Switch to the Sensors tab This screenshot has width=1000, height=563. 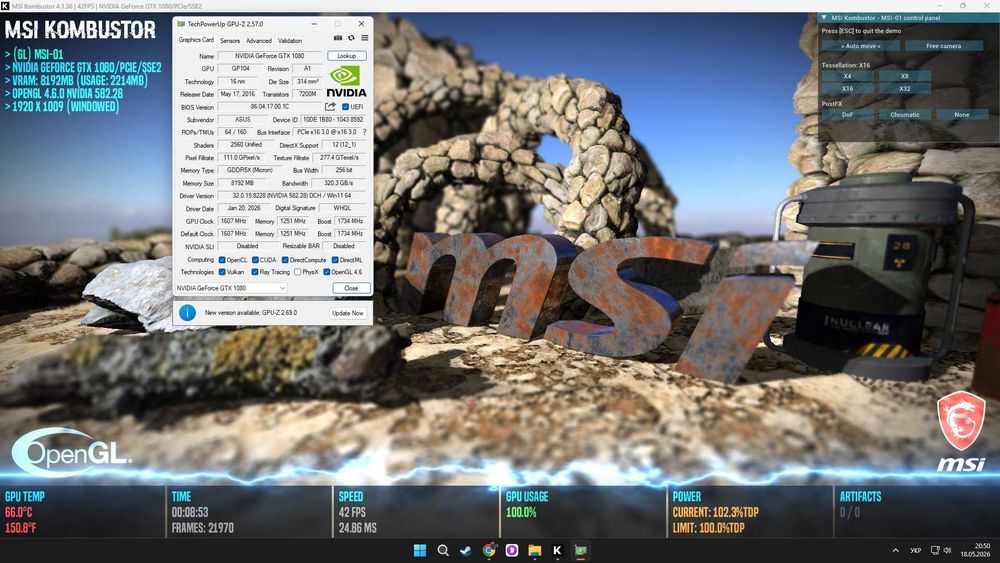point(230,40)
